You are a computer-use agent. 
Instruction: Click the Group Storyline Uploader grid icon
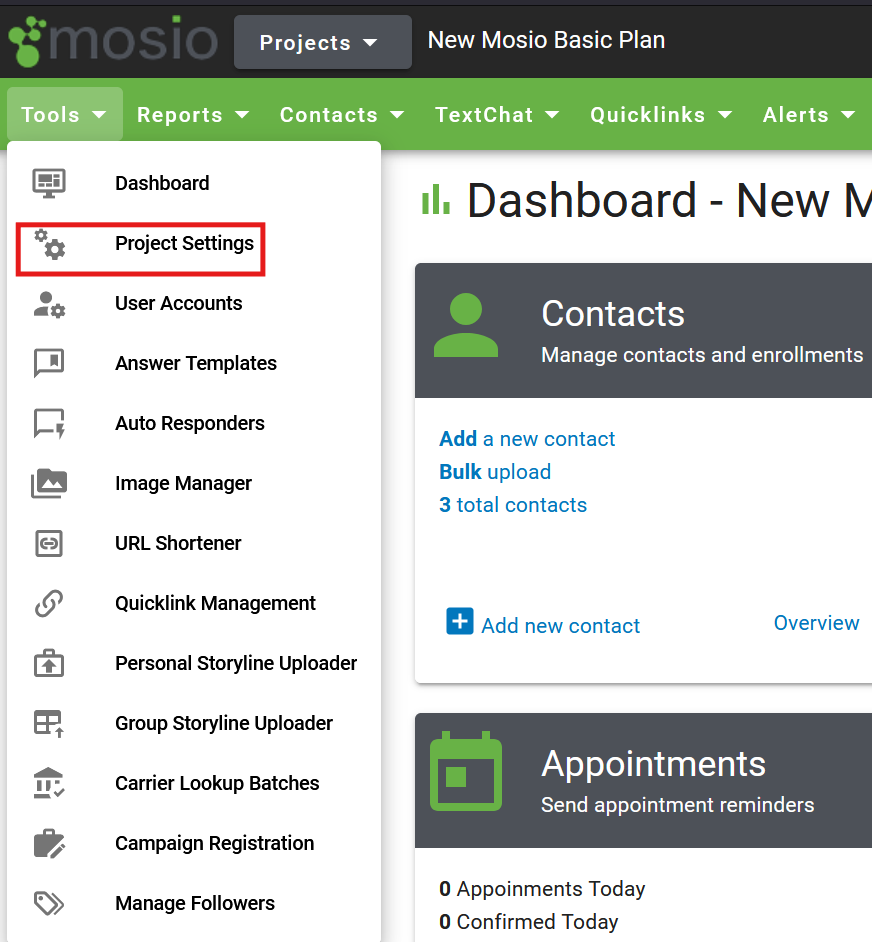pyautogui.click(x=49, y=723)
